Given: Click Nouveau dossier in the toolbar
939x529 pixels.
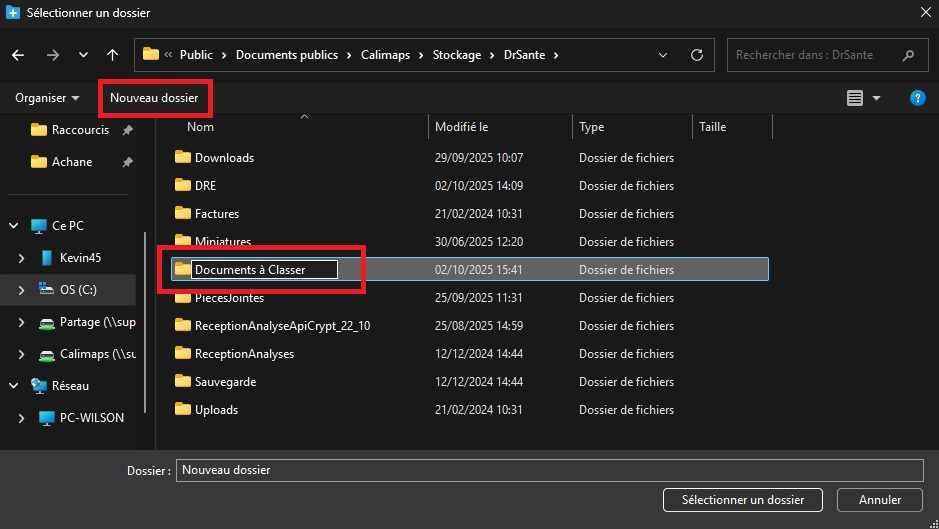Looking at the screenshot, I should click(154, 98).
